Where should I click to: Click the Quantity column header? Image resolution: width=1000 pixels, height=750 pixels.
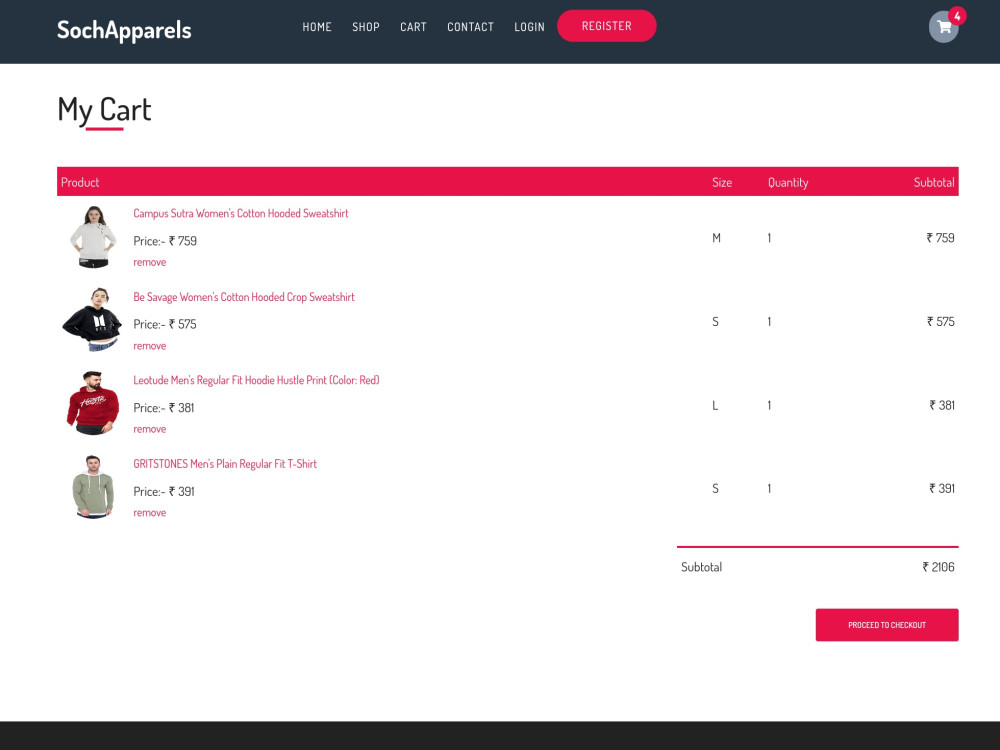coord(788,182)
